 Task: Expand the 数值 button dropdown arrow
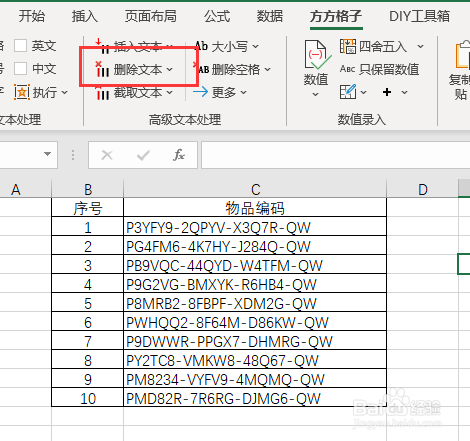(315, 95)
